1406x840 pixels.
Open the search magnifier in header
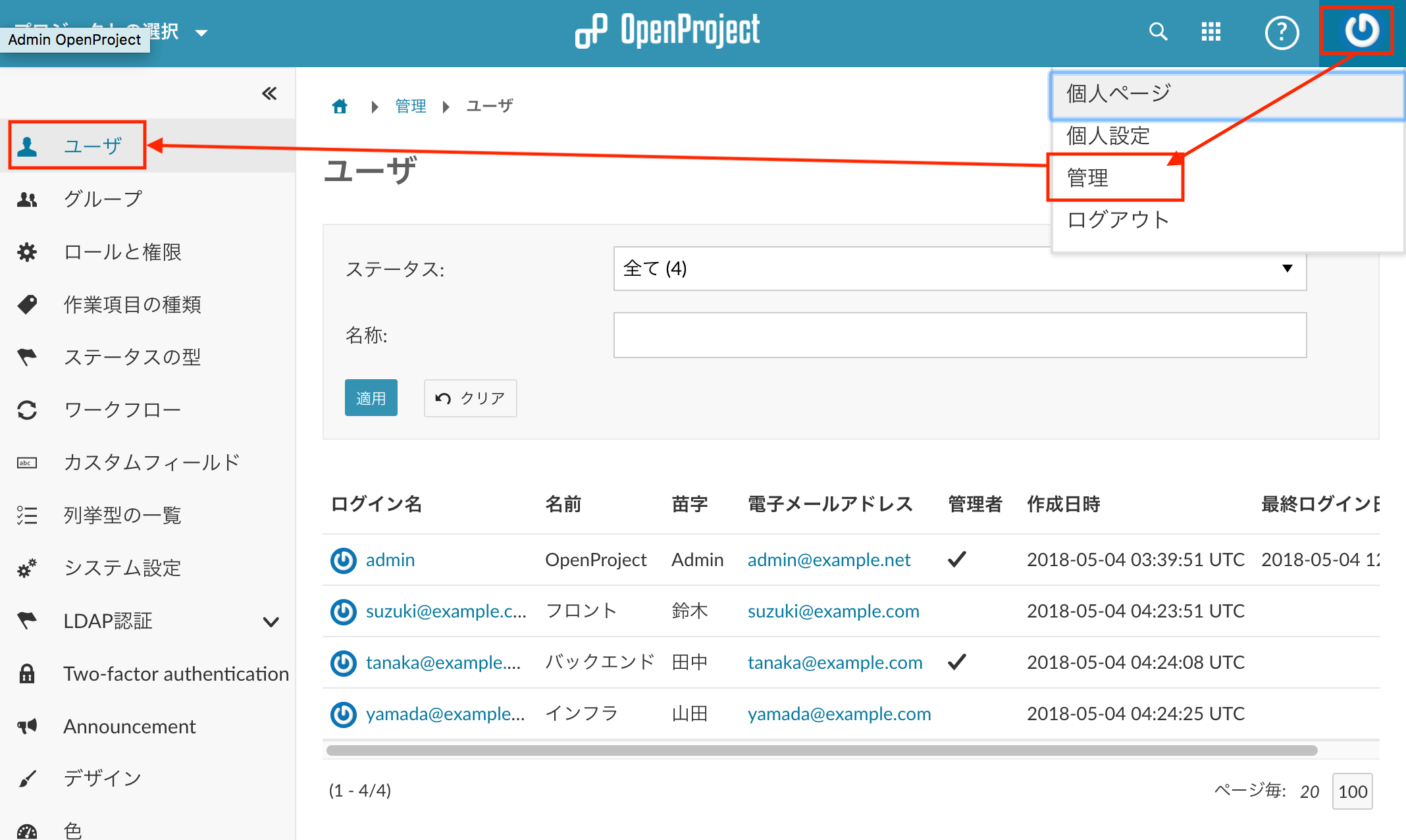pyautogui.click(x=1158, y=32)
